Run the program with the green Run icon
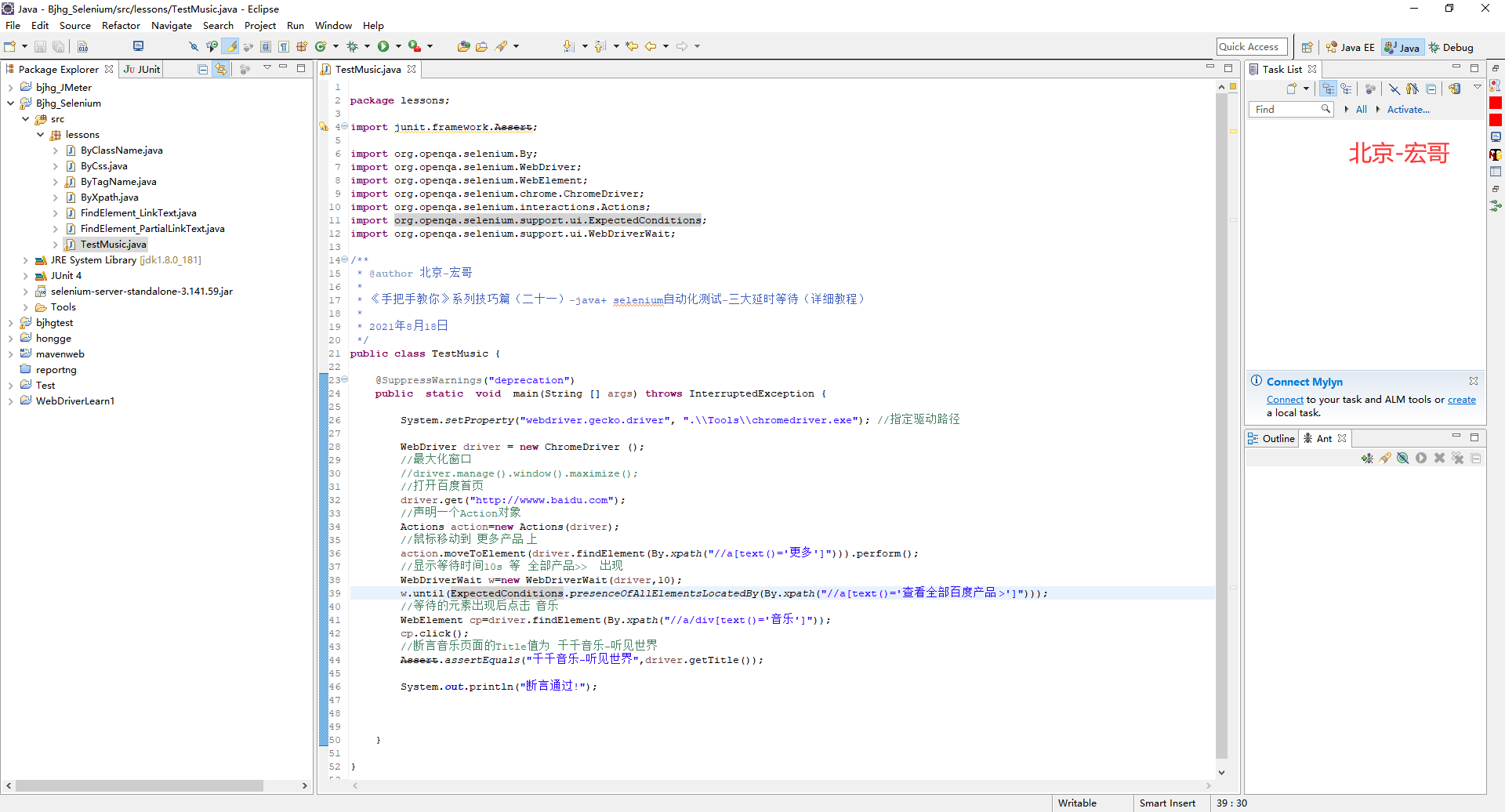The height and width of the screenshot is (812, 1505). pyautogui.click(x=384, y=46)
